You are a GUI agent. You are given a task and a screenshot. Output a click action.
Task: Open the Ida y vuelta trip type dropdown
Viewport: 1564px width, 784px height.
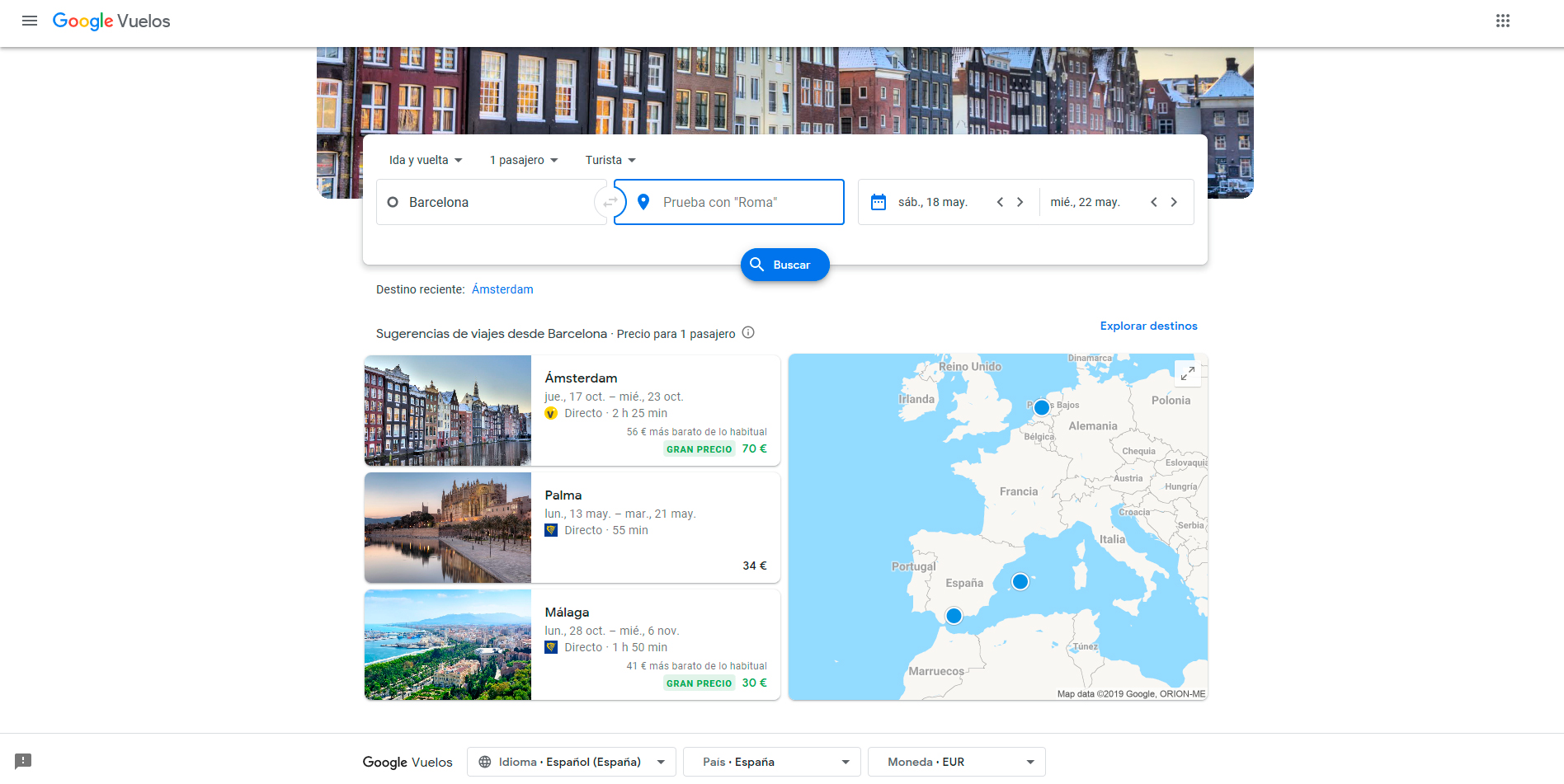(426, 160)
